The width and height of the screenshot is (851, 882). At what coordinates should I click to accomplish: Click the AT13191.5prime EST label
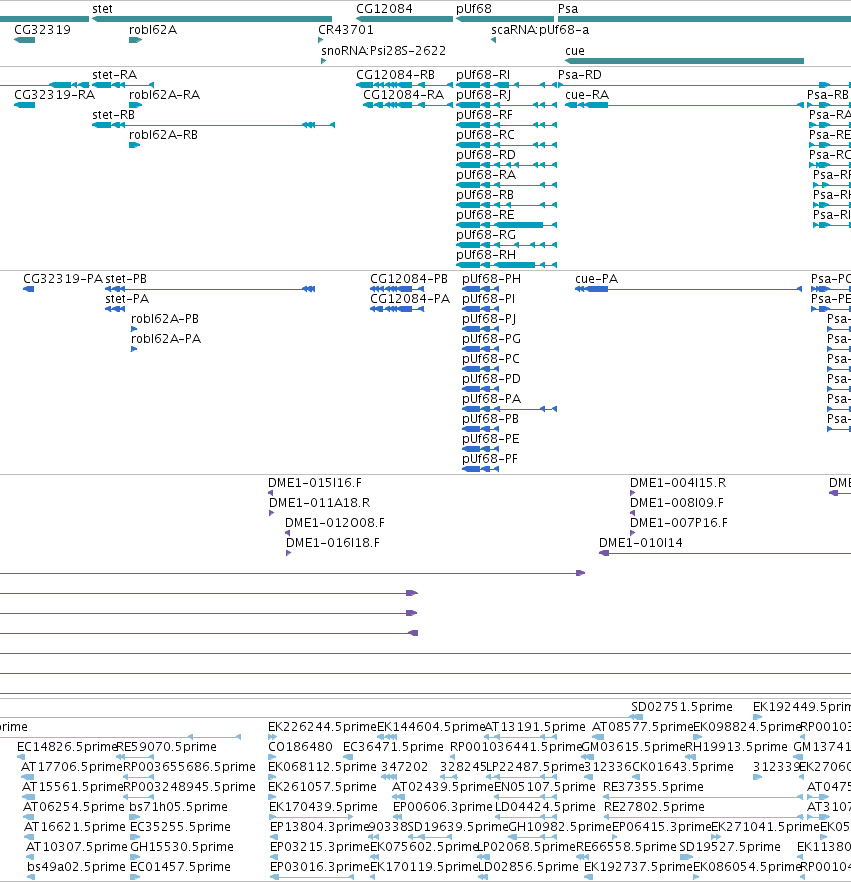[x=535, y=727]
